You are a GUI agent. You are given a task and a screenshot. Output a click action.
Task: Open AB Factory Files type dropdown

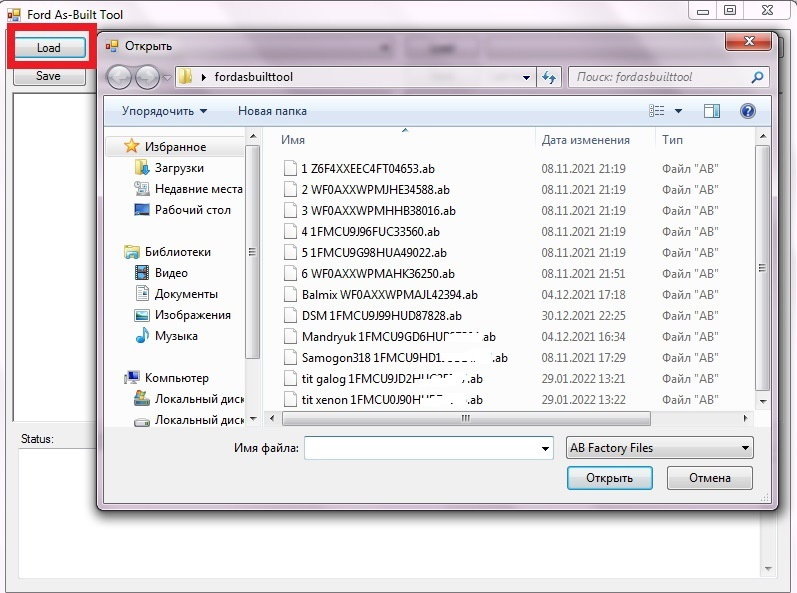click(660, 448)
